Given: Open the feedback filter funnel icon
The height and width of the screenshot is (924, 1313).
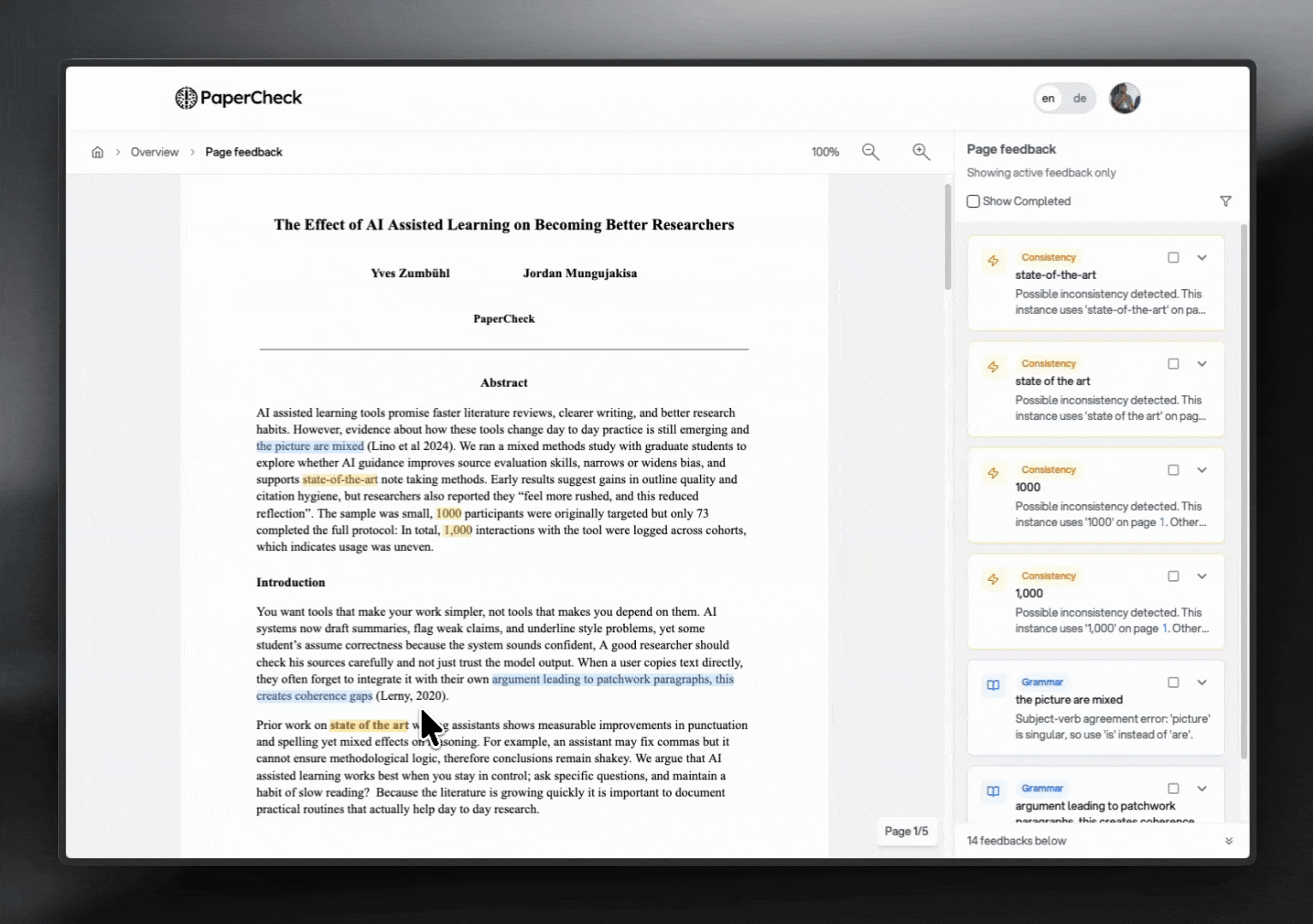Looking at the screenshot, I should point(1226,201).
